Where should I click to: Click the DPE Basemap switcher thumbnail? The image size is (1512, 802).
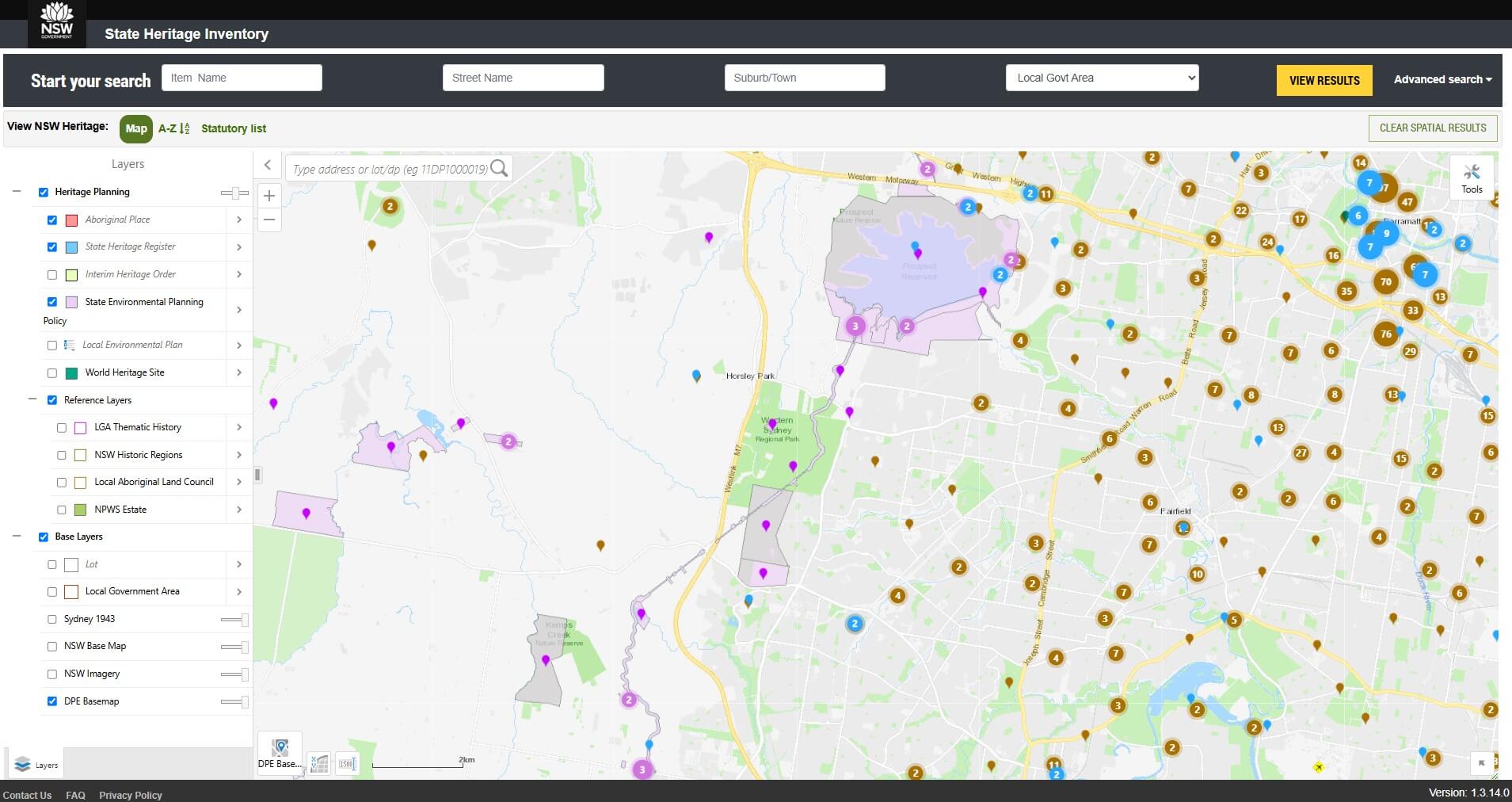(279, 749)
